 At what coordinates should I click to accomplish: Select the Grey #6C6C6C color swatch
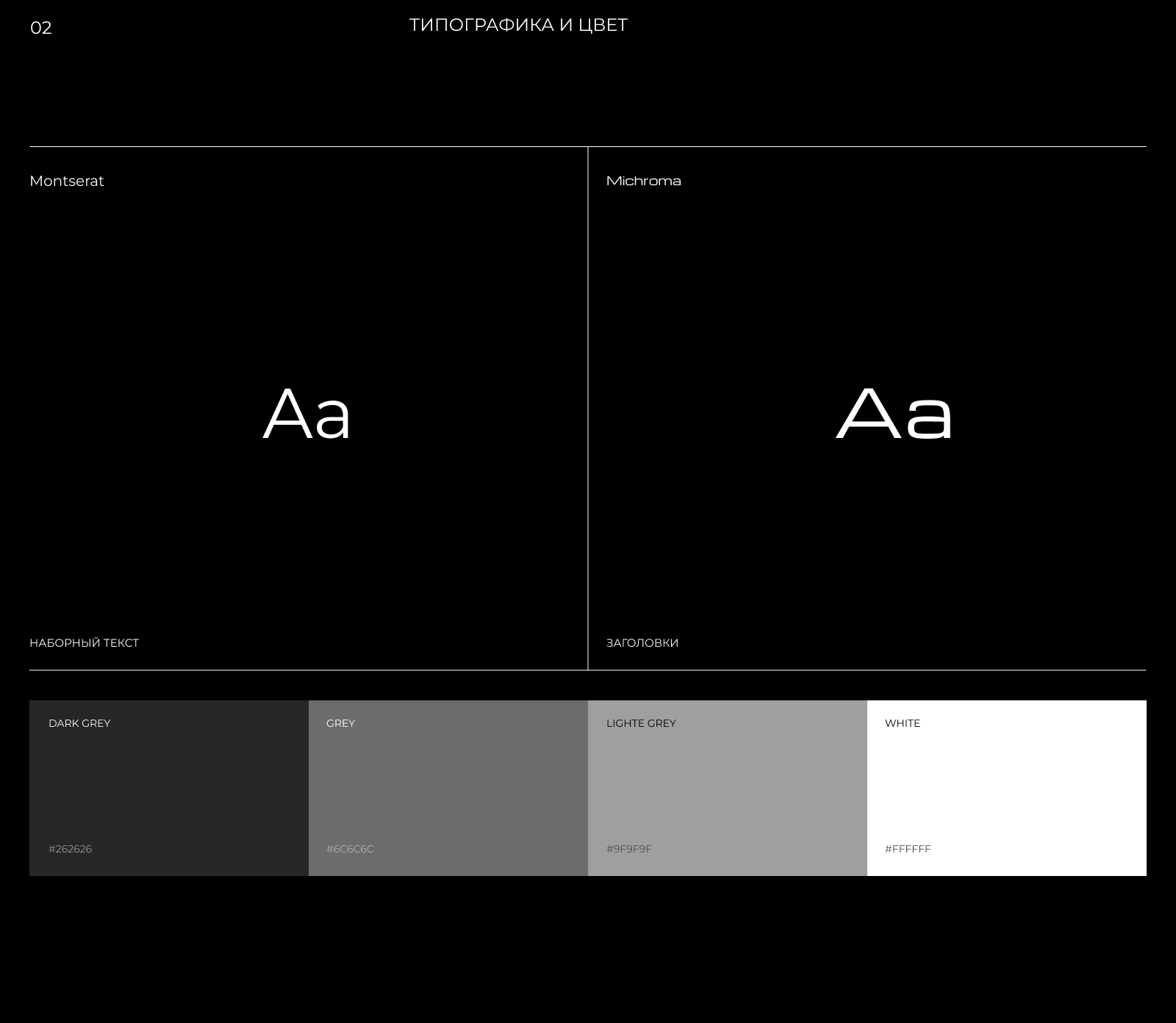click(448, 788)
